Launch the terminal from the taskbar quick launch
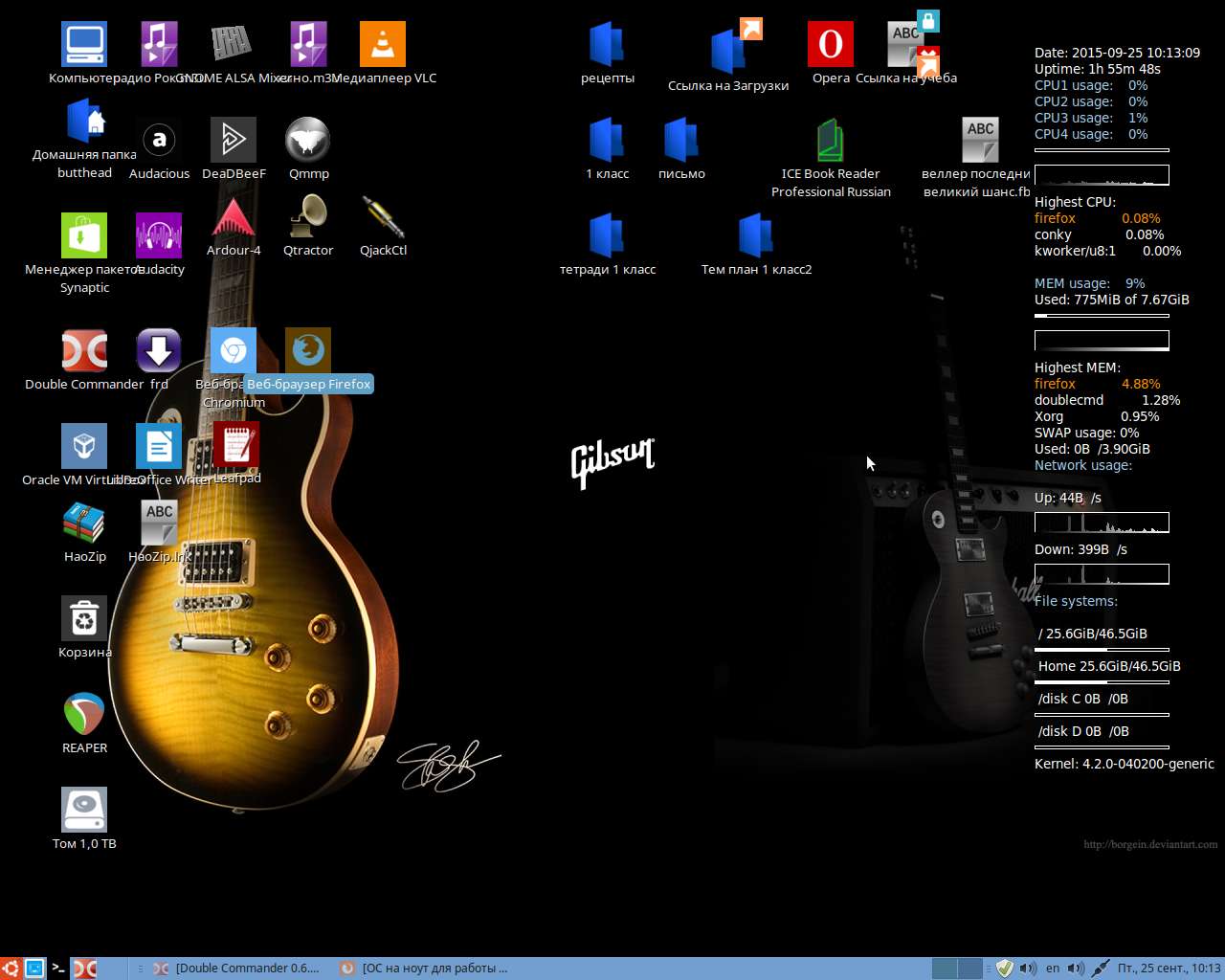Image resolution: width=1225 pixels, height=980 pixels. 58,968
